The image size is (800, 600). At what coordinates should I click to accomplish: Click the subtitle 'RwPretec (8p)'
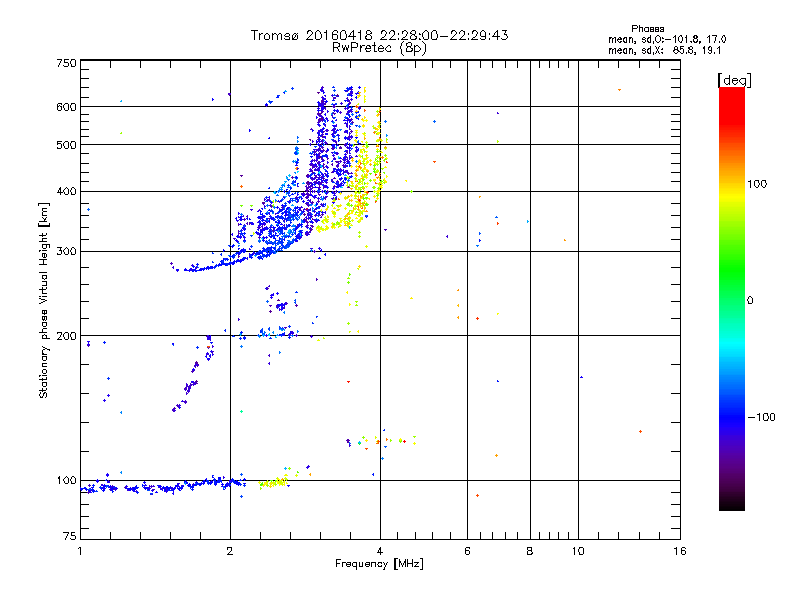pyautogui.click(x=379, y=48)
